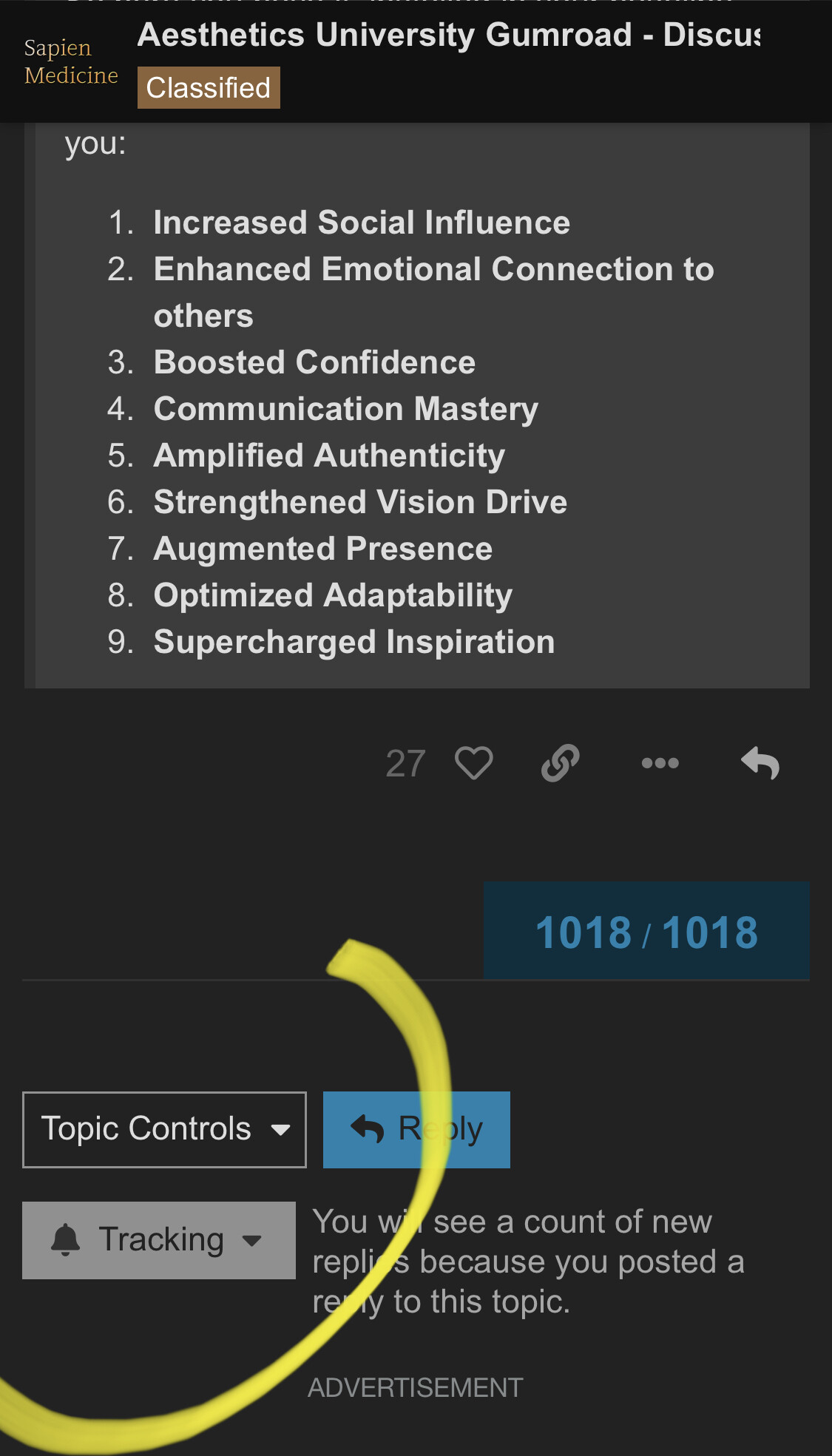Image resolution: width=832 pixels, height=1456 pixels.
Task: Open the 1018 / 1018 topic progress navigator
Action: tap(646, 931)
